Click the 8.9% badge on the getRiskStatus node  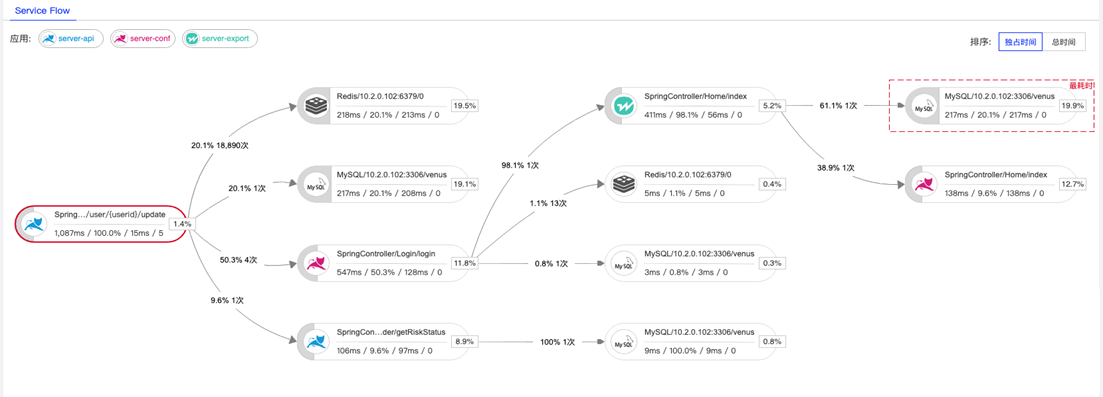[464, 341]
